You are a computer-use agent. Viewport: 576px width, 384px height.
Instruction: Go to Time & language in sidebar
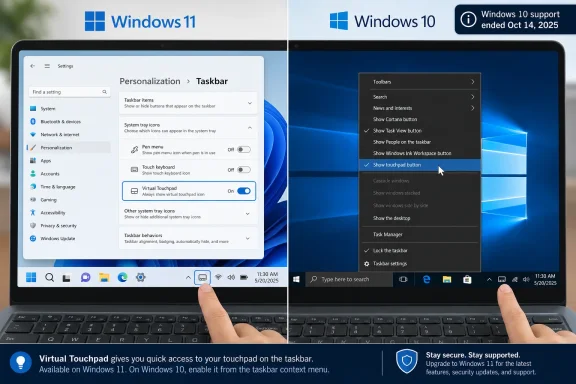(x=69, y=187)
